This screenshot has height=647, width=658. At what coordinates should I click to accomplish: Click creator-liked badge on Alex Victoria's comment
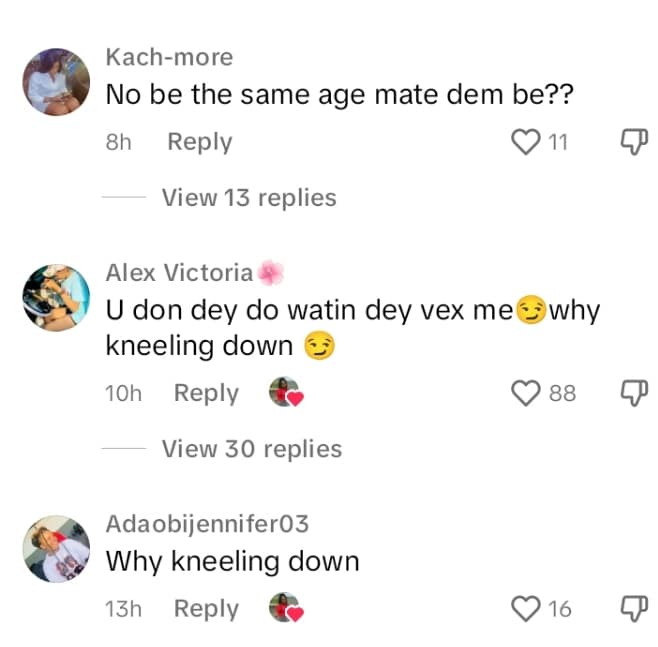tap(285, 393)
